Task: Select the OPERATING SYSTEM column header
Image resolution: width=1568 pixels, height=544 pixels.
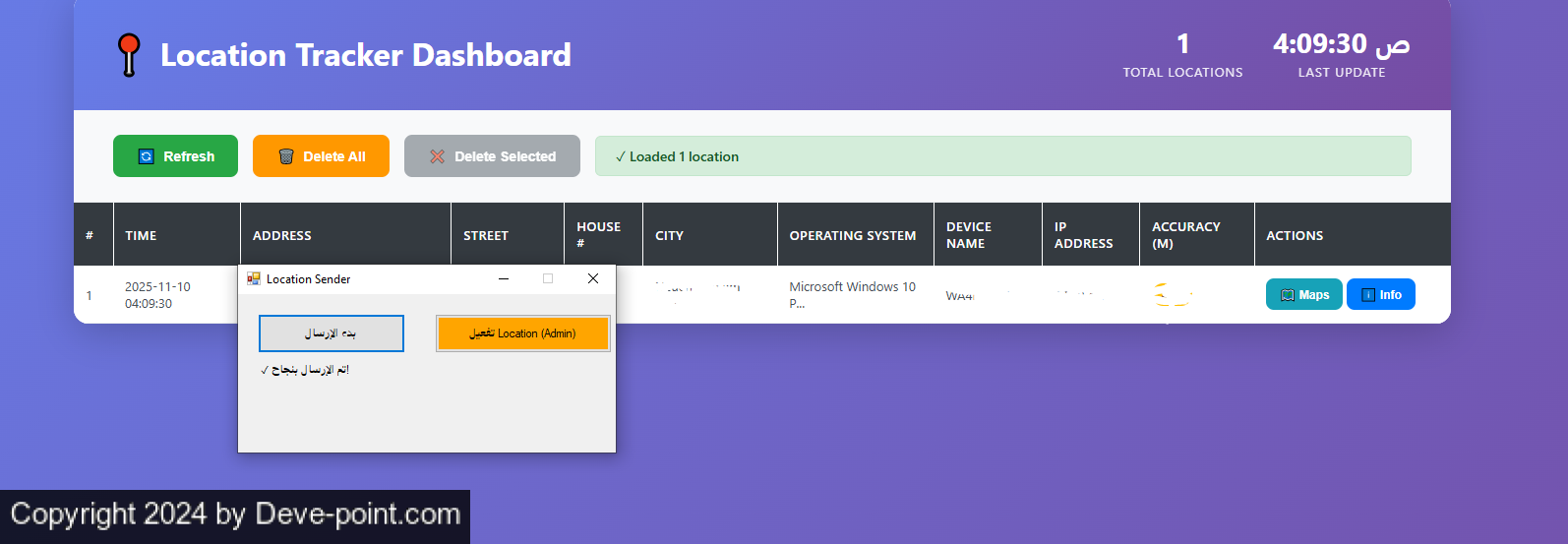Action: pyautogui.click(x=852, y=236)
